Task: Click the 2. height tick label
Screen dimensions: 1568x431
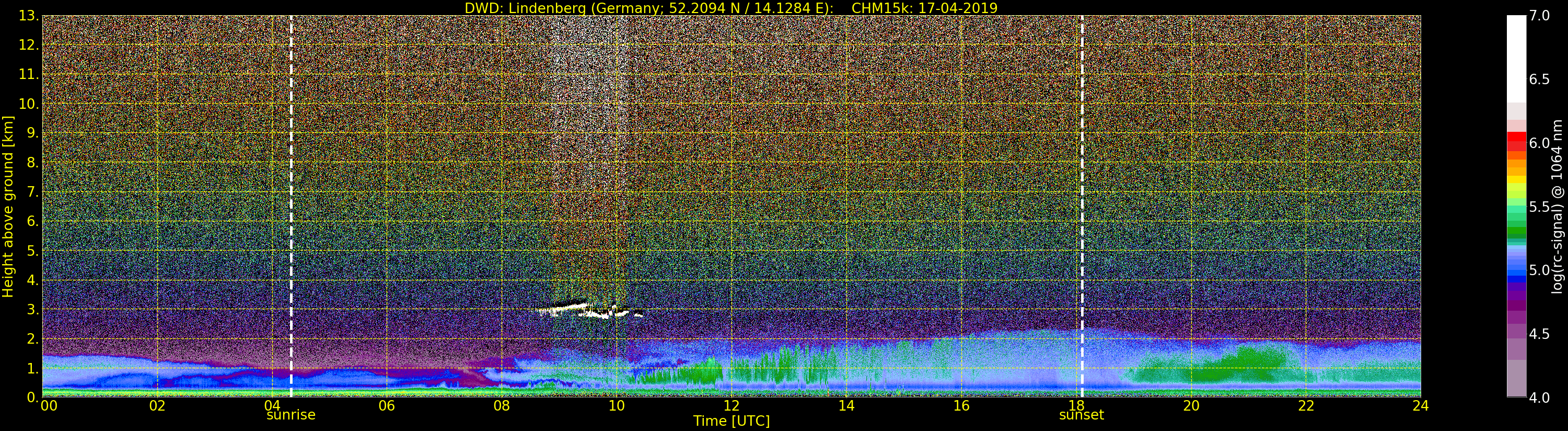Action: pos(32,338)
